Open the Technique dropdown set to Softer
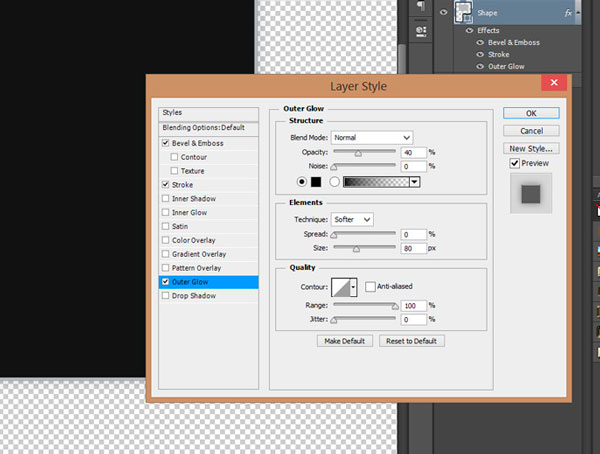 coord(352,219)
